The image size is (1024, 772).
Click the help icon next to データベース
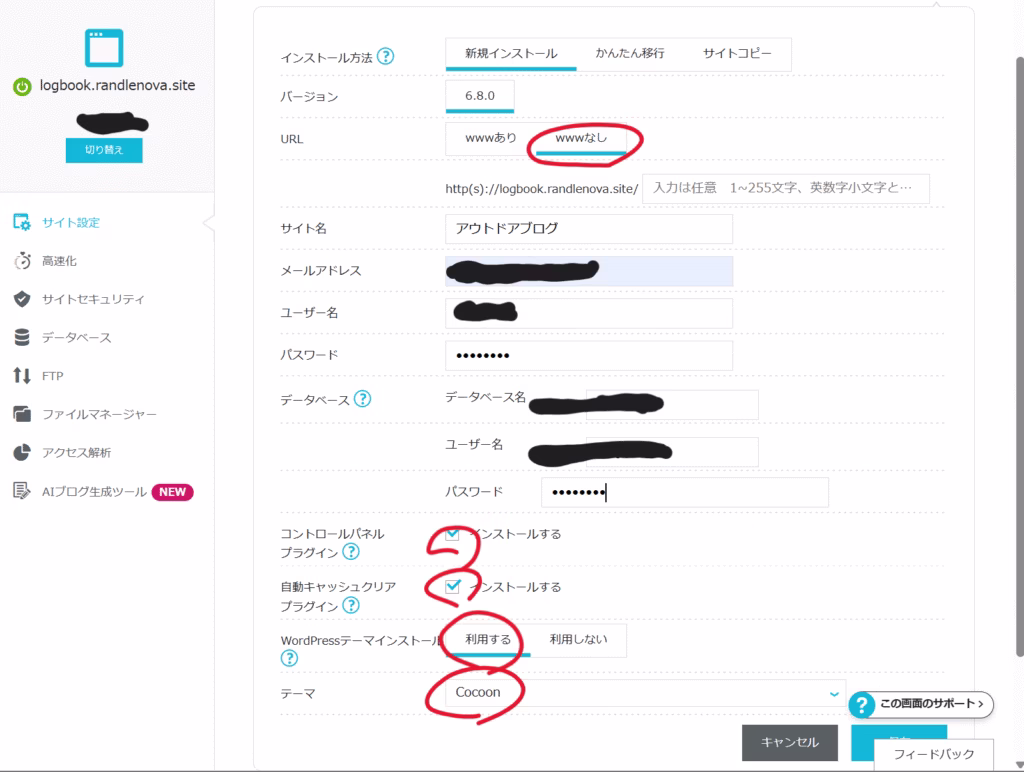click(362, 399)
